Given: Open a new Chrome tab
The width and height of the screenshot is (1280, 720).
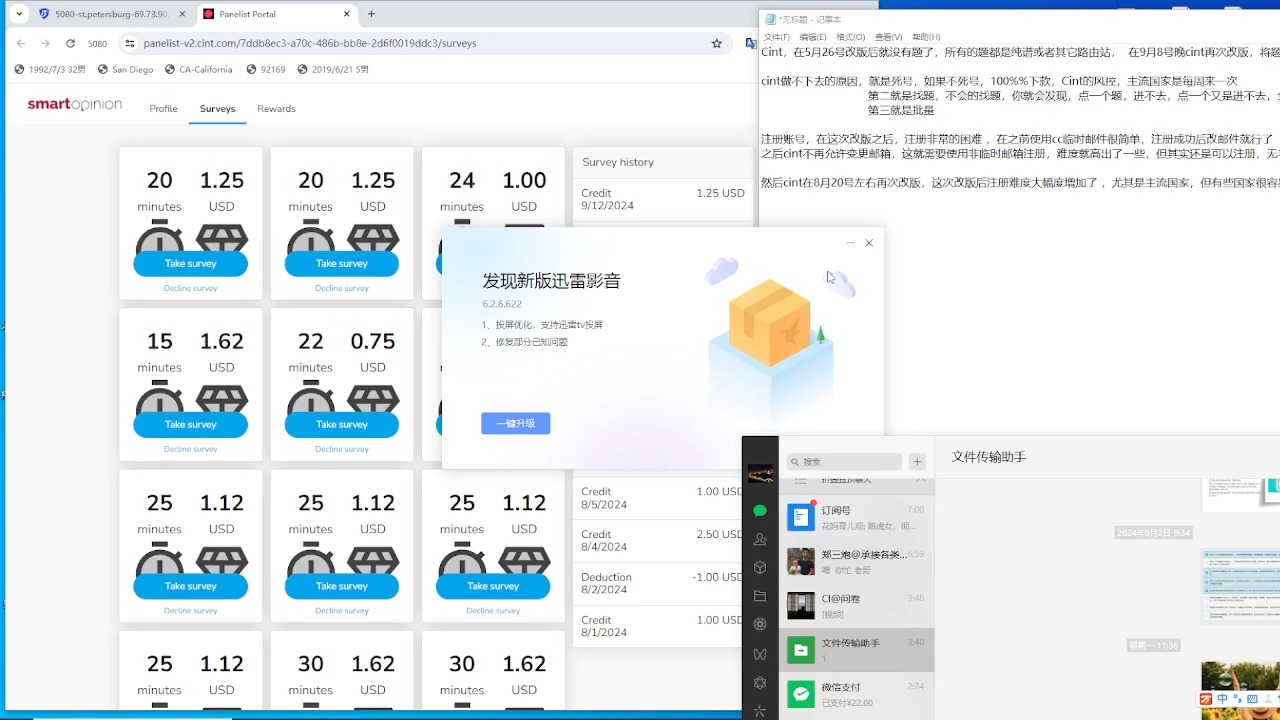Looking at the screenshot, I should (x=372, y=14).
